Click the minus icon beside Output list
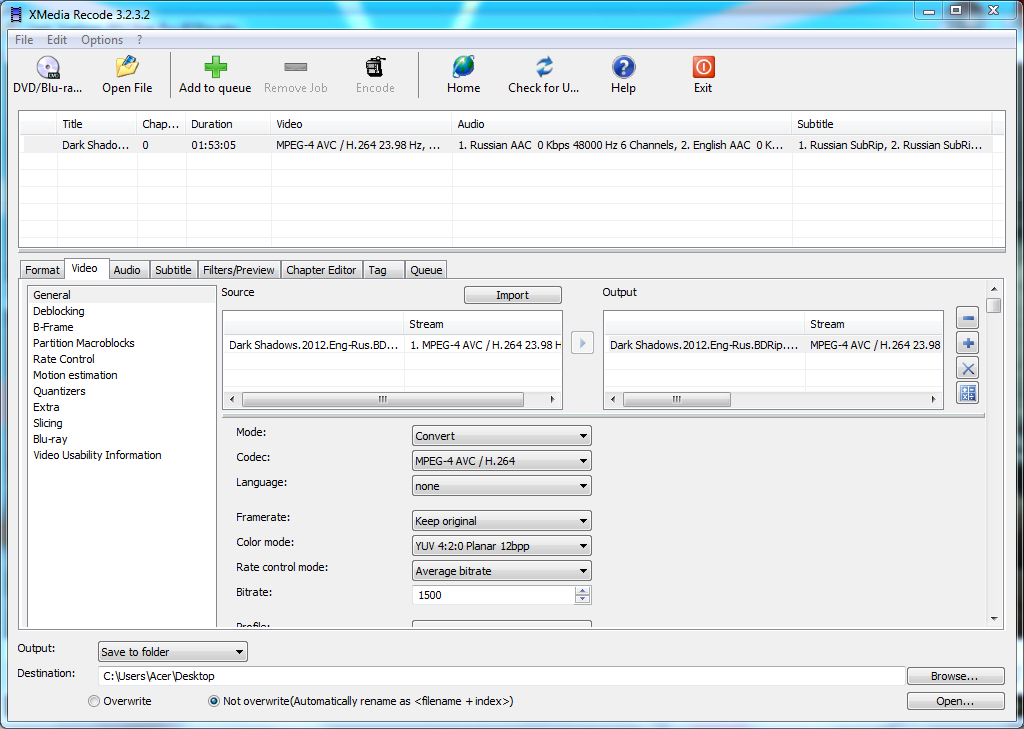Image resolution: width=1024 pixels, height=729 pixels. click(967, 319)
